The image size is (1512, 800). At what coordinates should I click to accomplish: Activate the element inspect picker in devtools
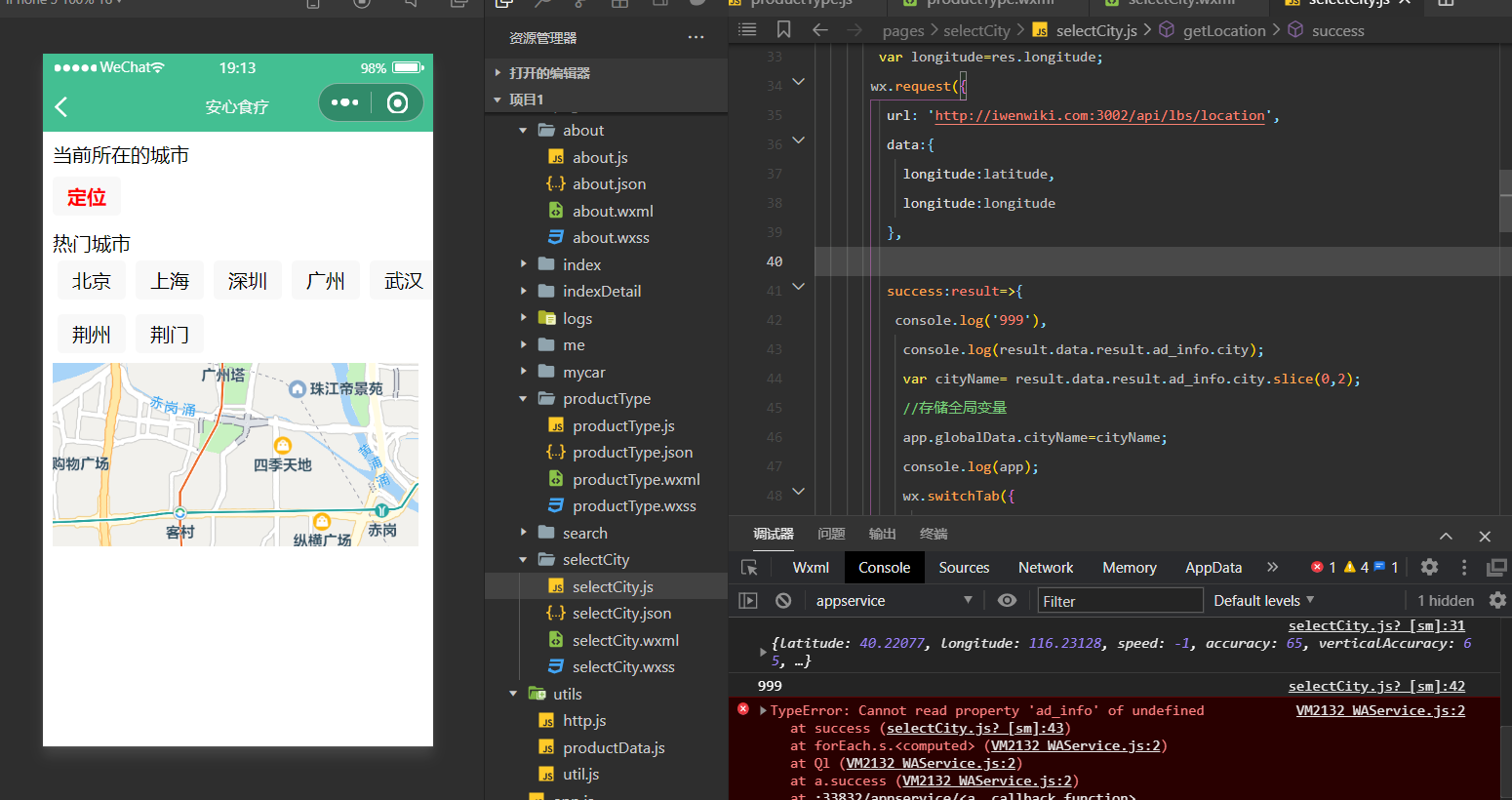[x=749, y=568]
